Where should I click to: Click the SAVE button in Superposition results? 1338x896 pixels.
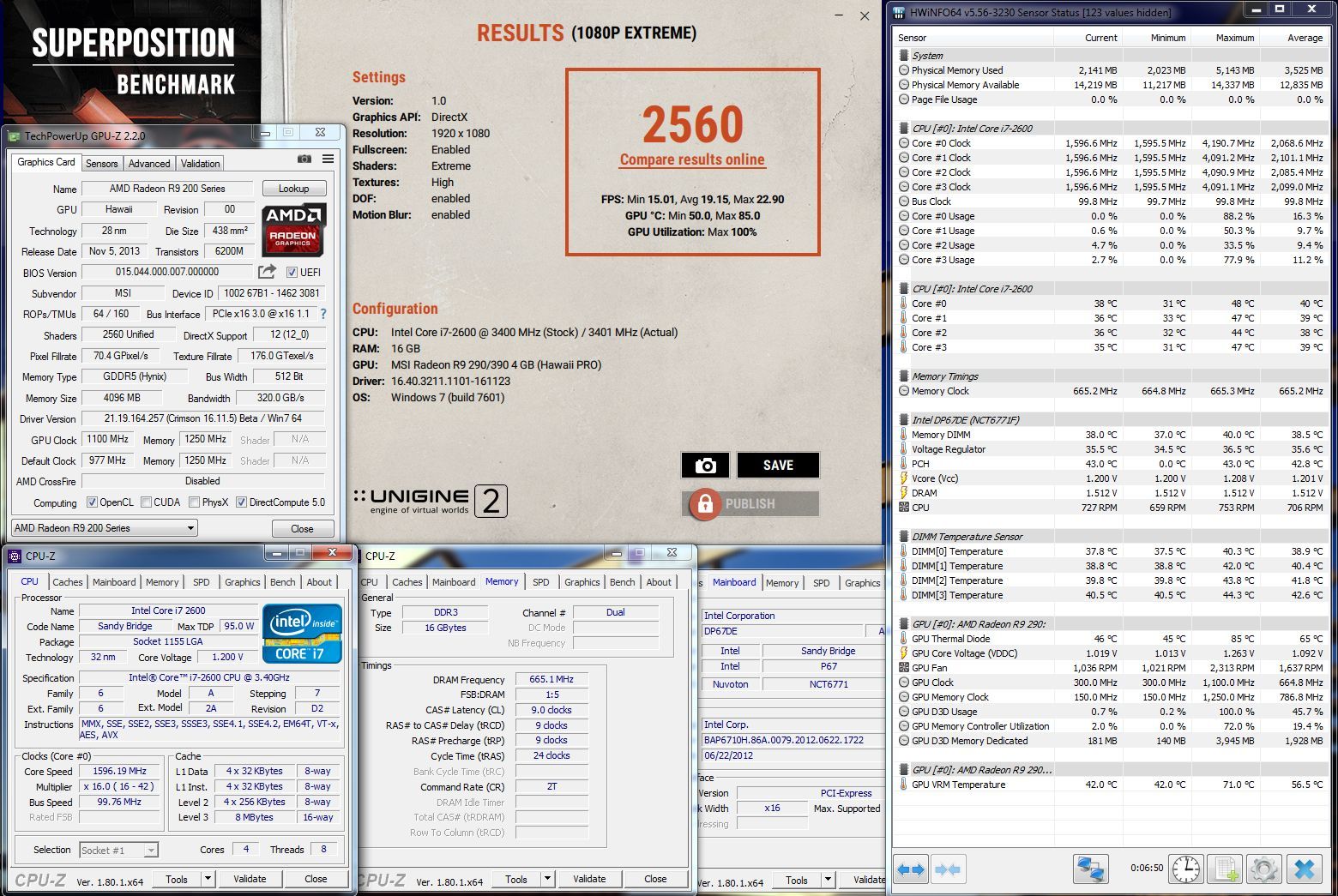pos(778,465)
